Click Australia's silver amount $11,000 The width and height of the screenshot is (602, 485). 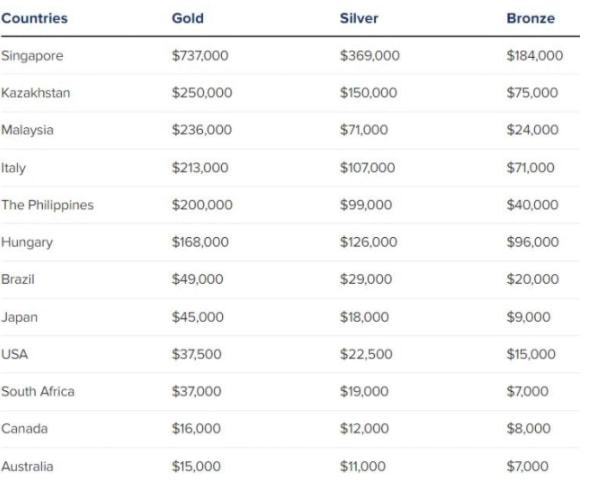[x=363, y=466]
